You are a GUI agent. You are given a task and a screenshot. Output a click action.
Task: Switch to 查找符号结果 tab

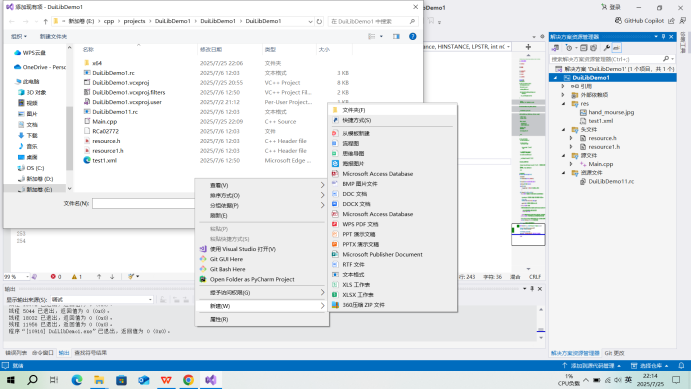pyautogui.click(x=90, y=353)
